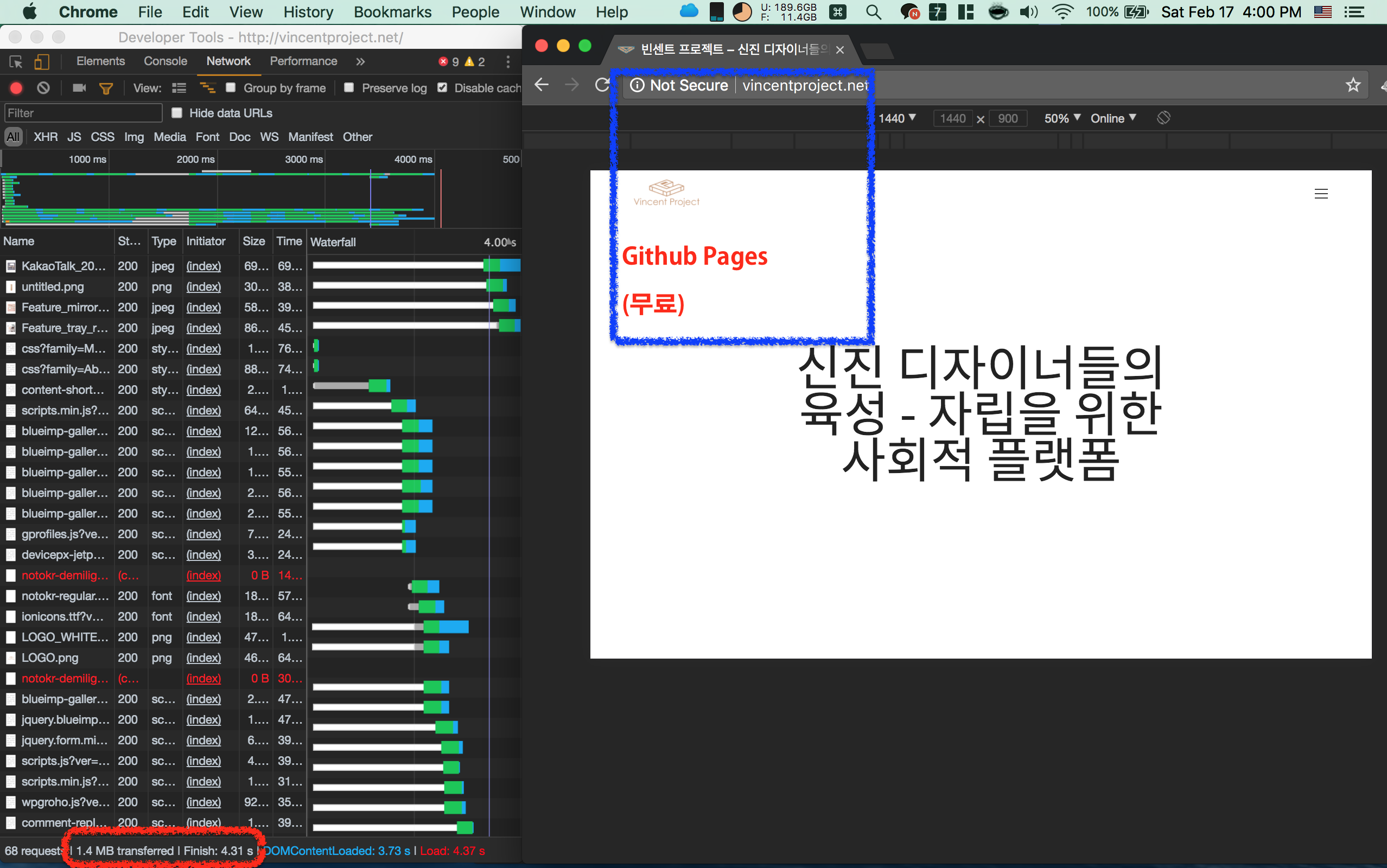Toggle the device toolbar icon
The width and height of the screenshot is (1387, 868).
click(x=41, y=61)
